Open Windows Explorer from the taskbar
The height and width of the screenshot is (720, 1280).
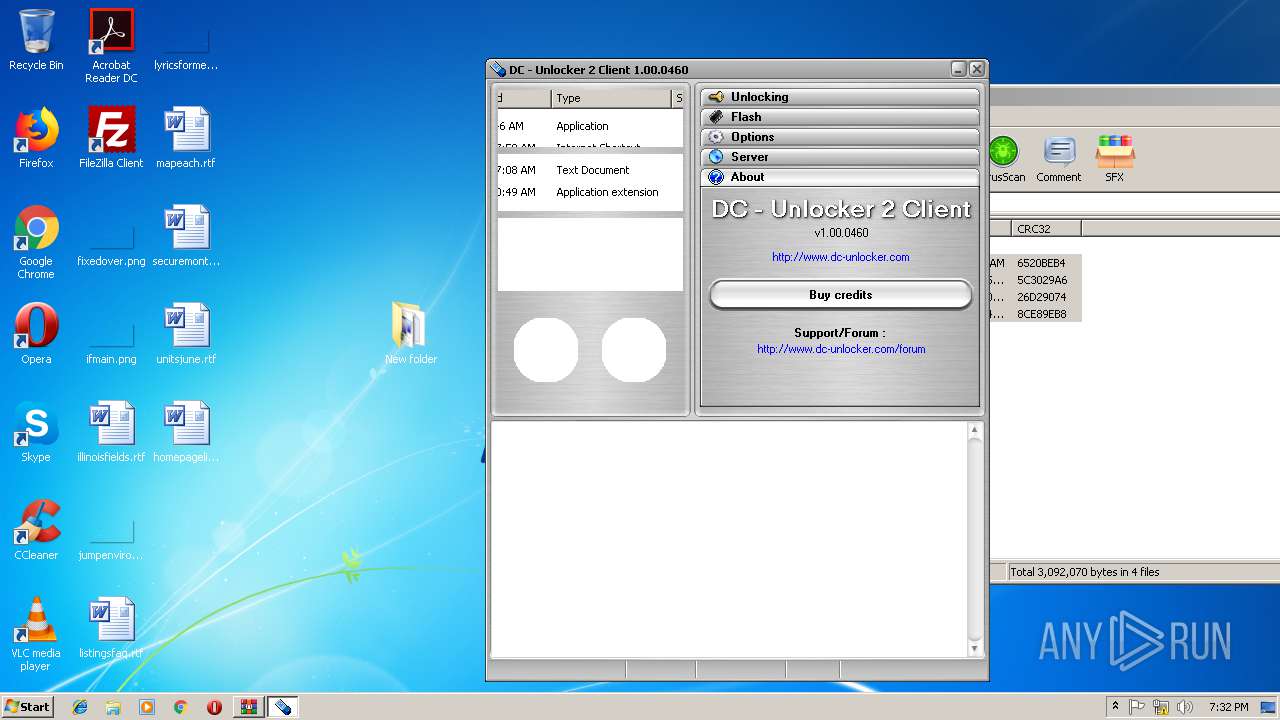113,707
